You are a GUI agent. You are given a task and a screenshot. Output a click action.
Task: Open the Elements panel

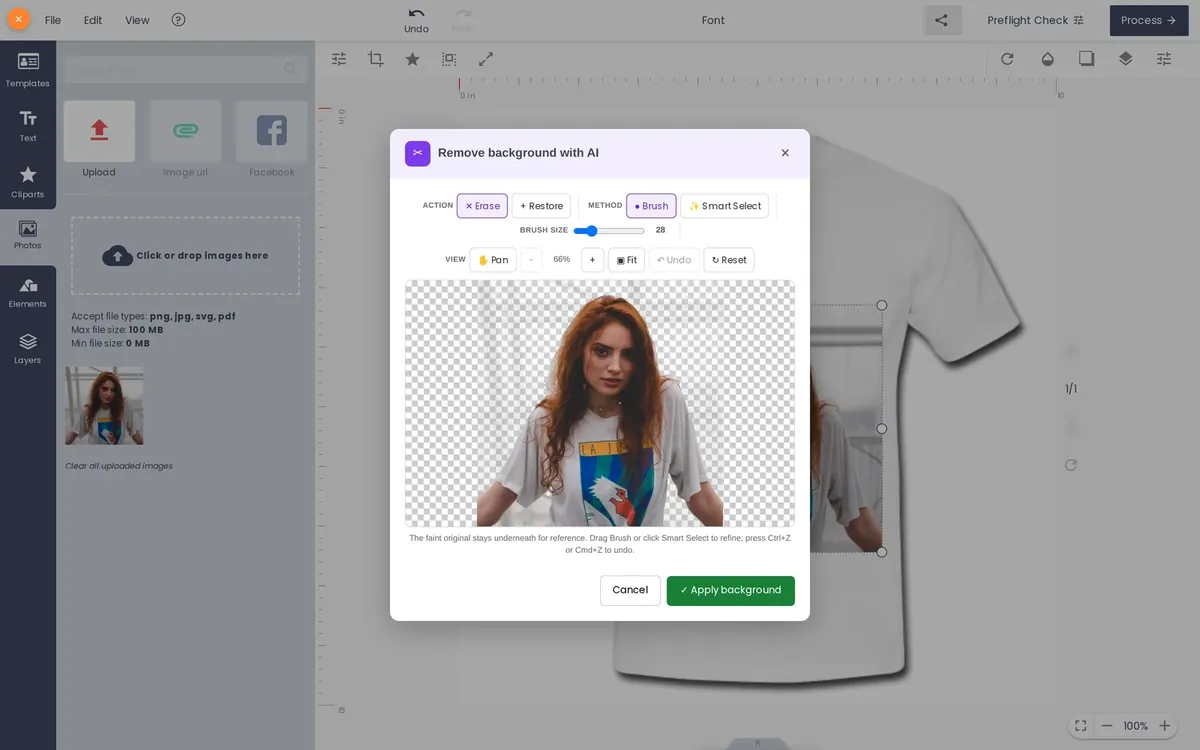(28, 292)
